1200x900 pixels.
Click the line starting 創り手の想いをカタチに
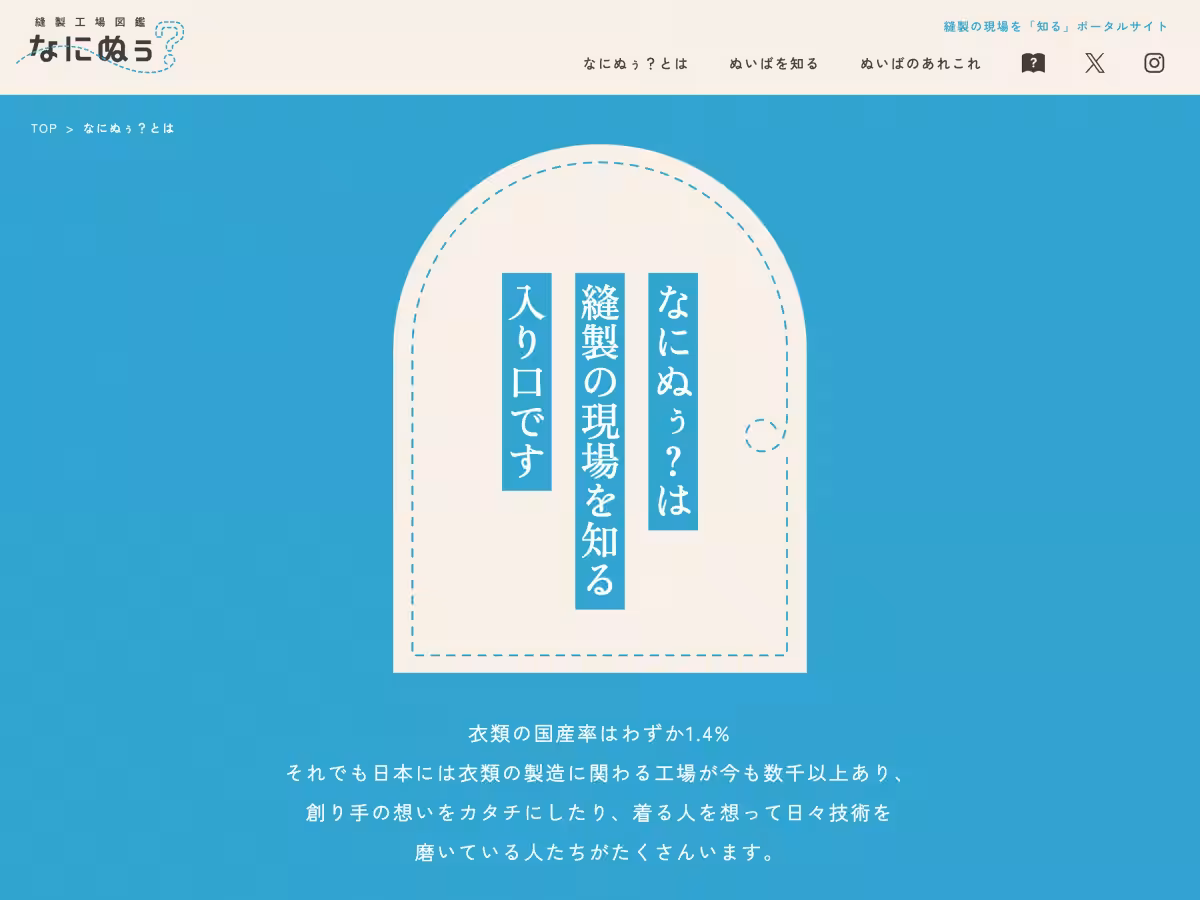[599, 813]
